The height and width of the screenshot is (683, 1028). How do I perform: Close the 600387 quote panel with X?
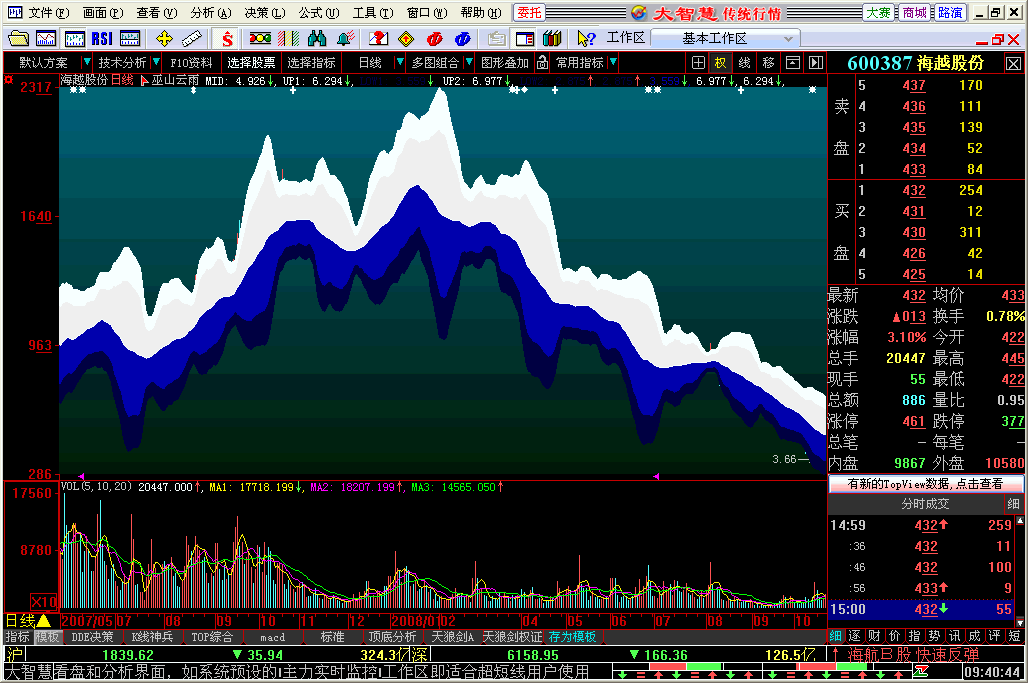tap(1013, 64)
